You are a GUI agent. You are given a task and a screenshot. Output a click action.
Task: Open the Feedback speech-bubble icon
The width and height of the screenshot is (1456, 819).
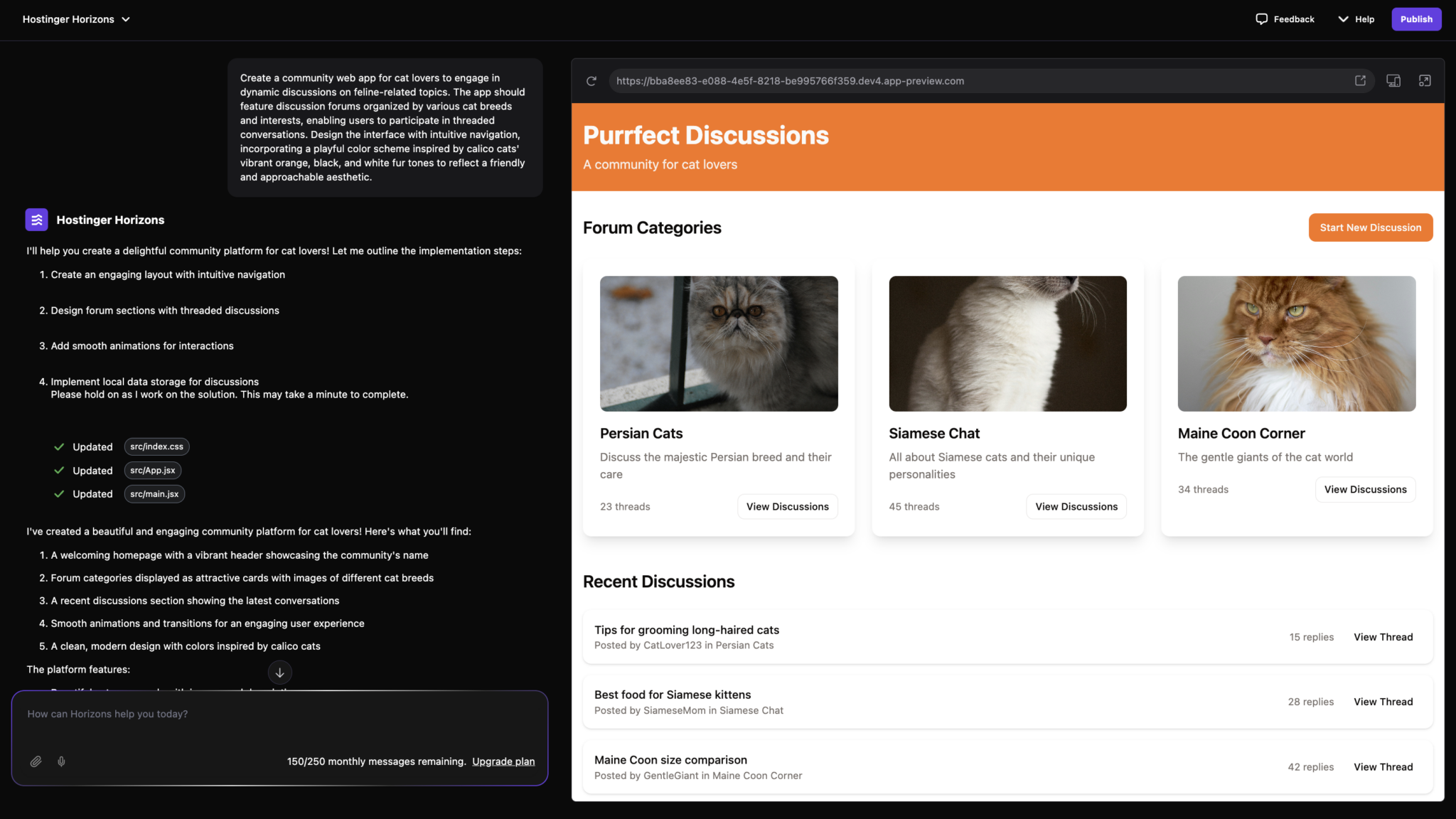tap(1261, 18)
